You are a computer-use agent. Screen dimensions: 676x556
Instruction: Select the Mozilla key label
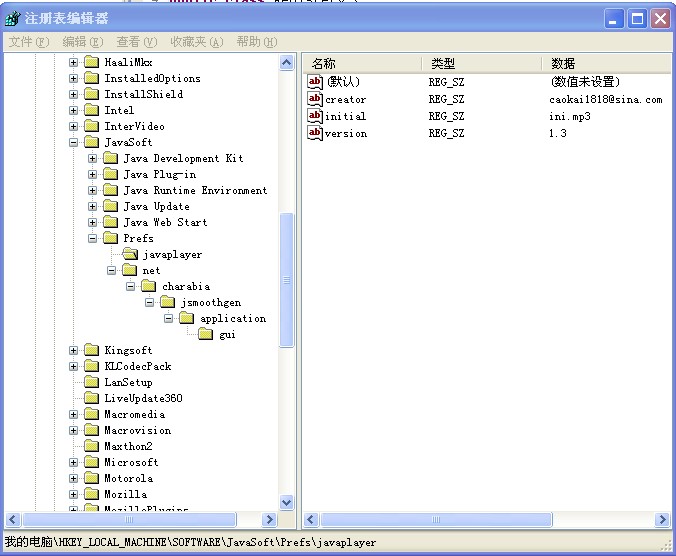coord(125,494)
